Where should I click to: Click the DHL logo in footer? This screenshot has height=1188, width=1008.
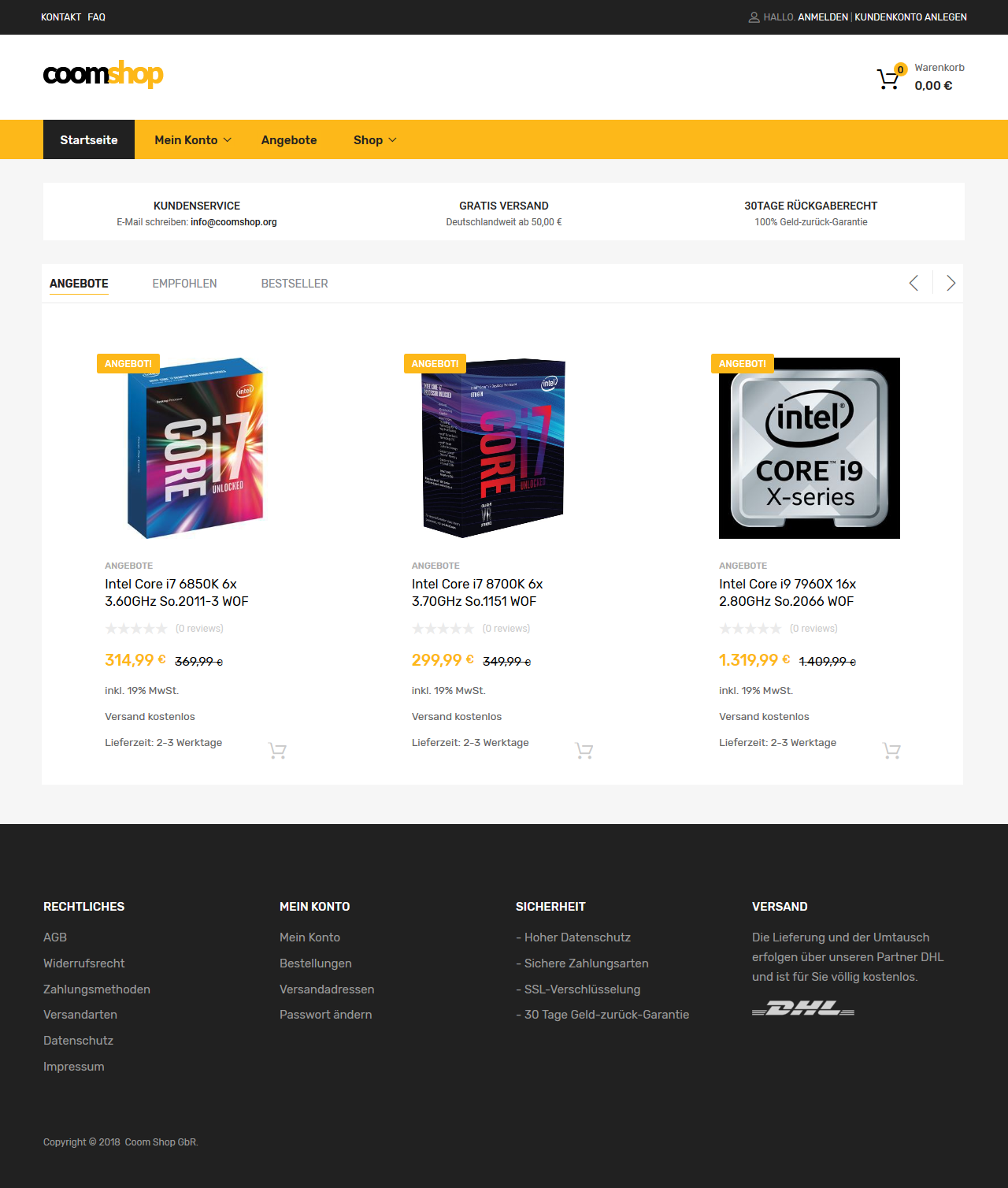click(803, 1008)
